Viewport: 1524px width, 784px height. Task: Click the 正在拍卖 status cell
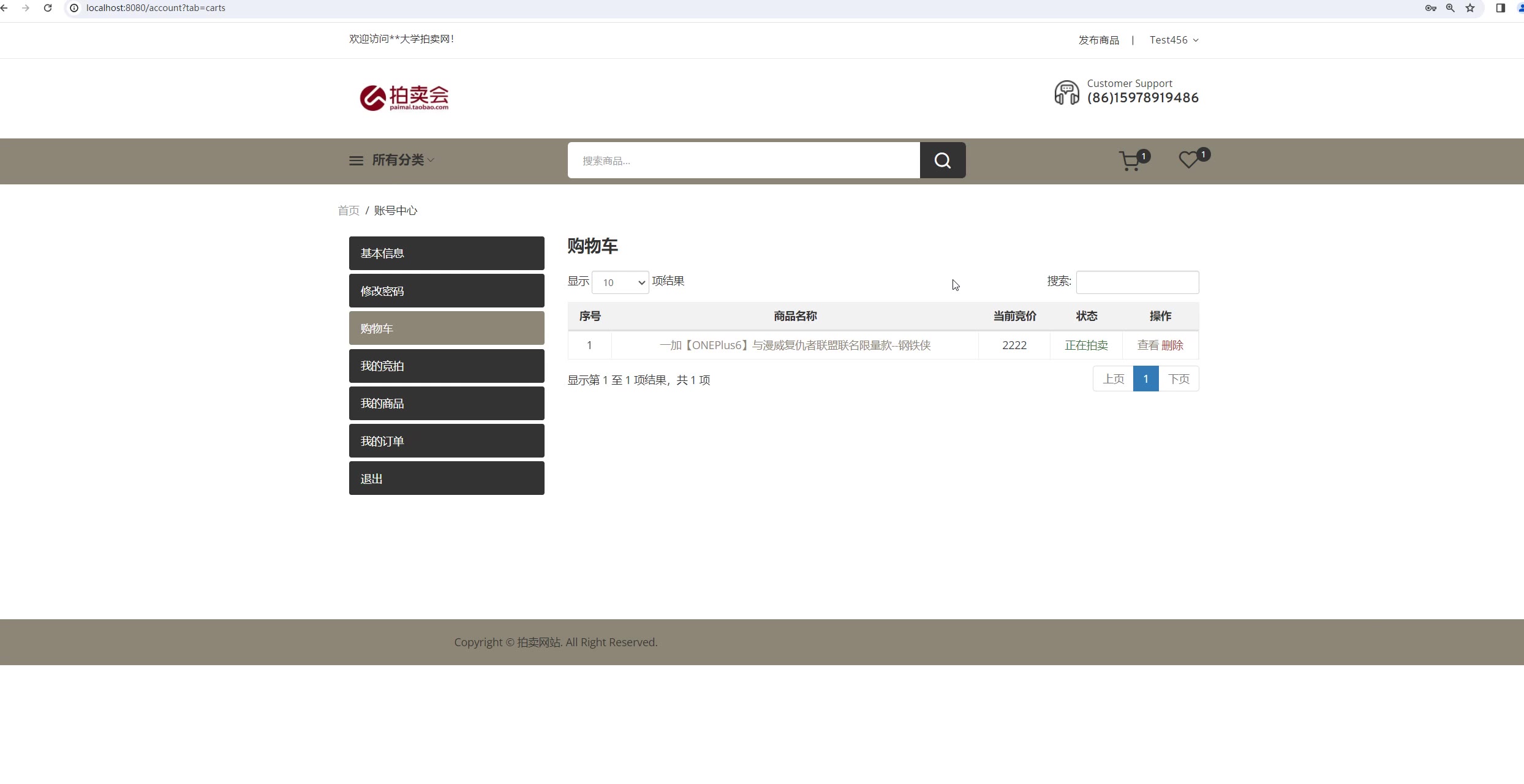(1087, 345)
